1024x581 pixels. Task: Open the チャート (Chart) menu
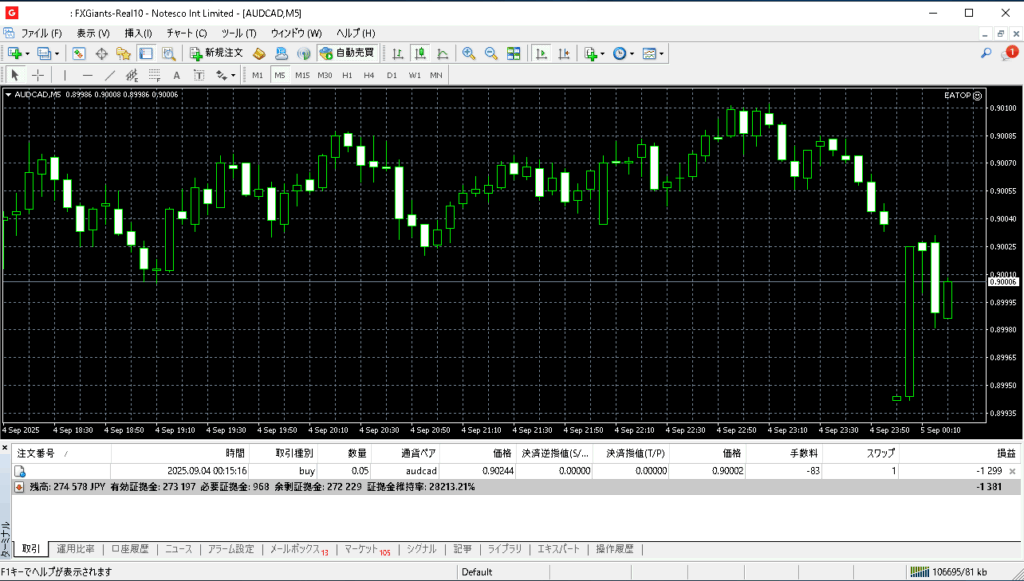pos(186,33)
